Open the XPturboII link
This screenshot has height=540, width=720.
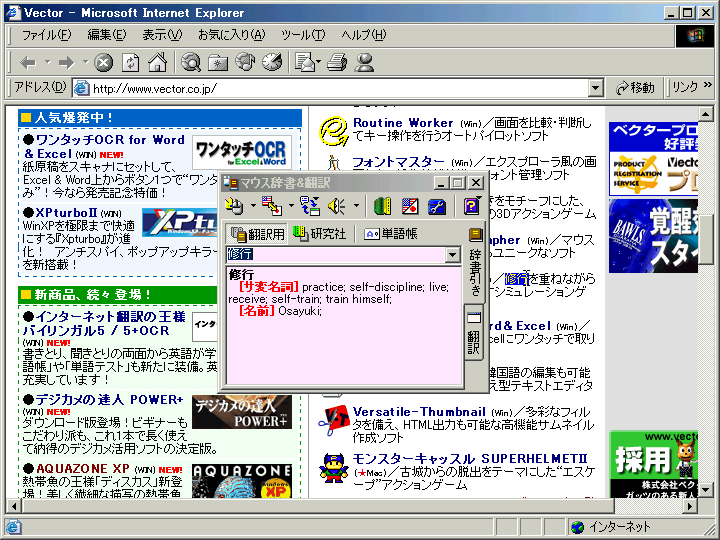[x=66, y=213]
